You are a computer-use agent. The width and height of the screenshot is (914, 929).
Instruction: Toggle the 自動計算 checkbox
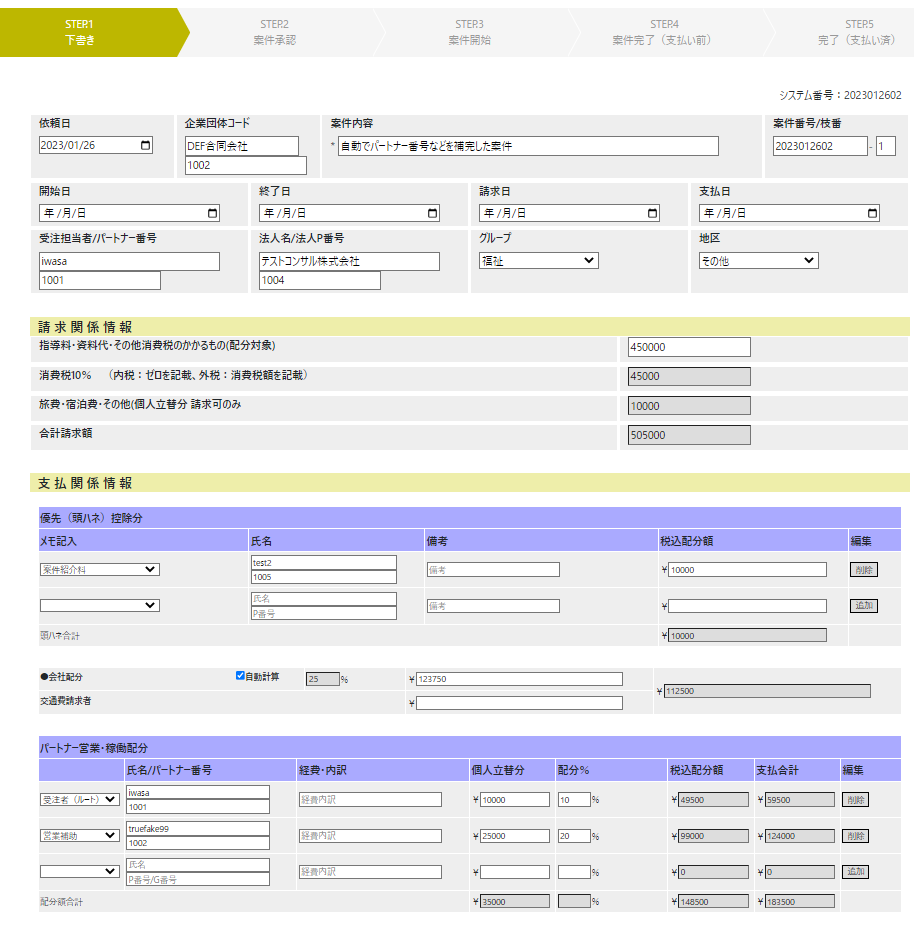(x=240, y=676)
